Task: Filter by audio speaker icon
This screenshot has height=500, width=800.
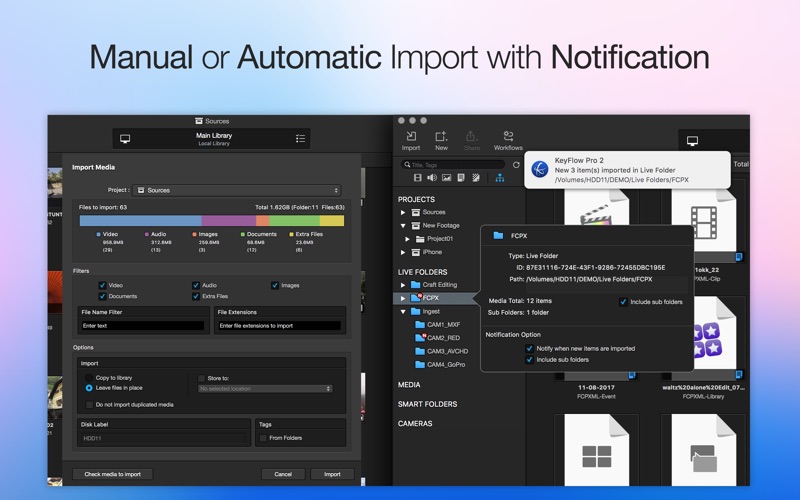Action: click(432, 178)
